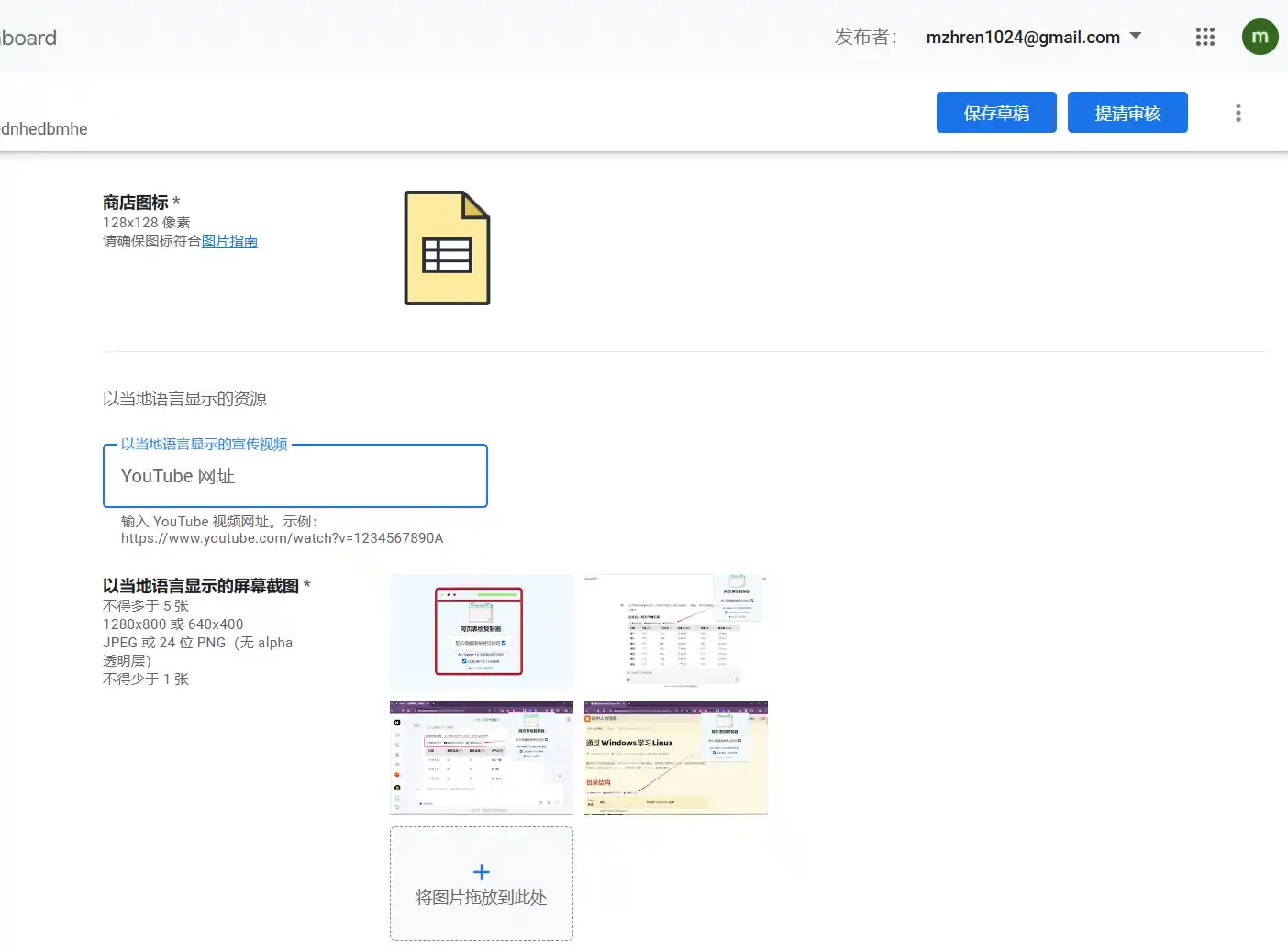This screenshot has height=950, width=1288.
Task: Click the 将图片拖放到此处 upload area
Action: point(482,883)
